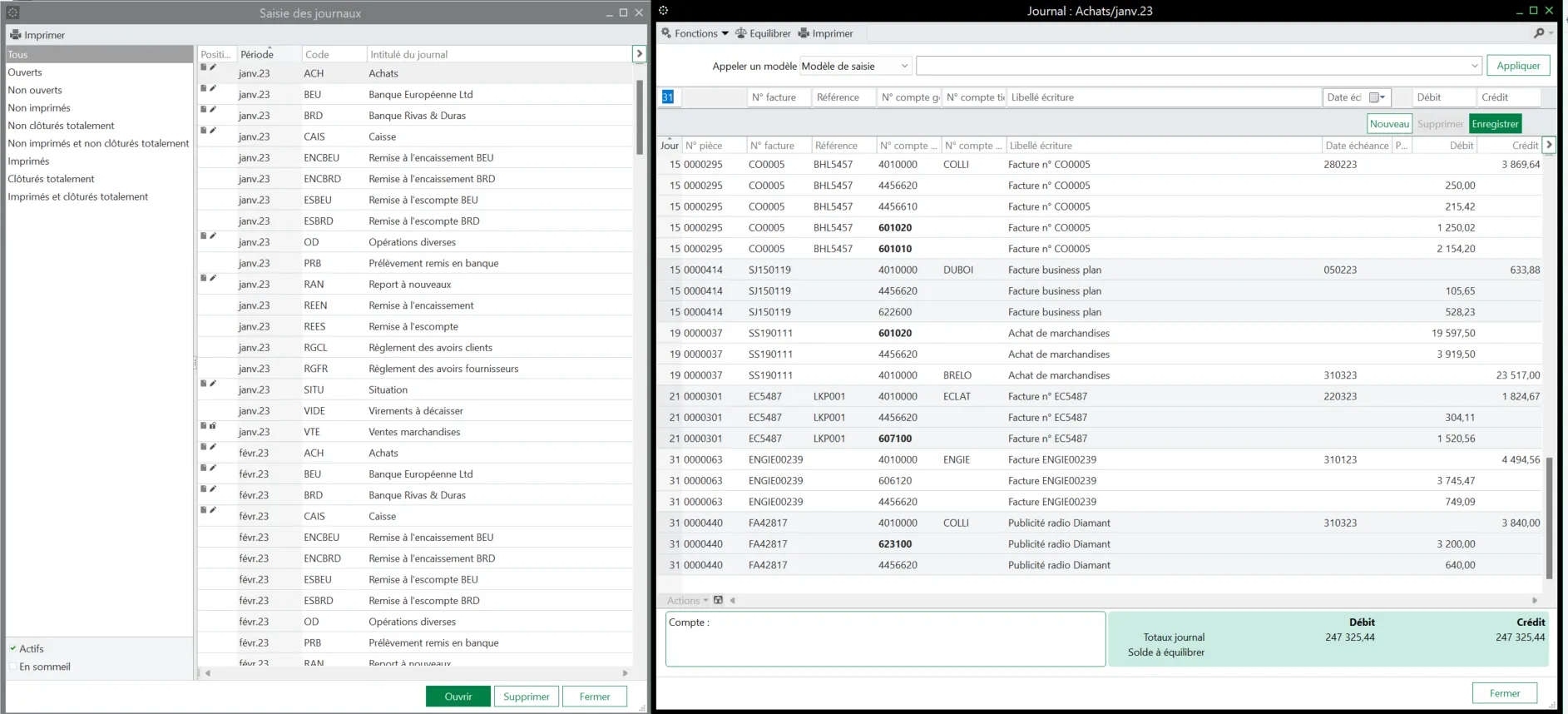Open the Actions dropdown below the Journal grid

tap(687, 600)
